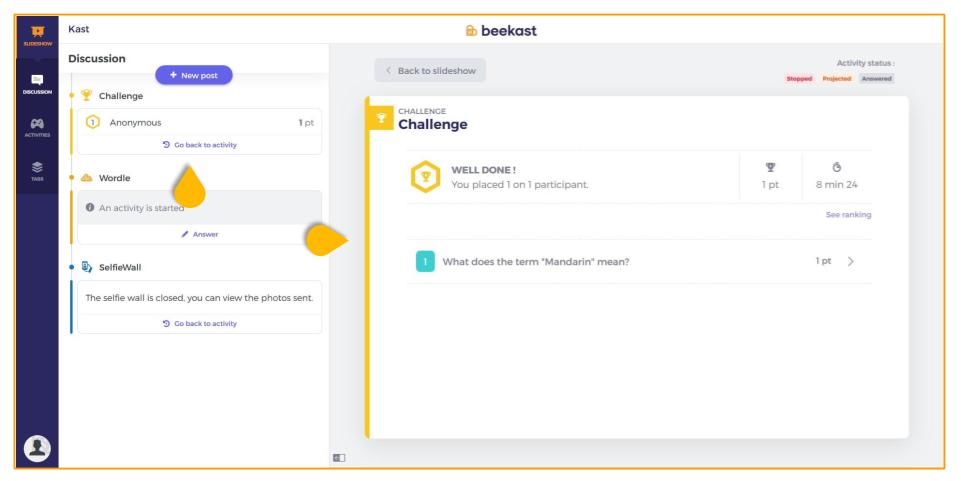Viewport: 961px width, 481px height.
Task: Open the Slideshow sidebar icon
Action: [x=37, y=36]
